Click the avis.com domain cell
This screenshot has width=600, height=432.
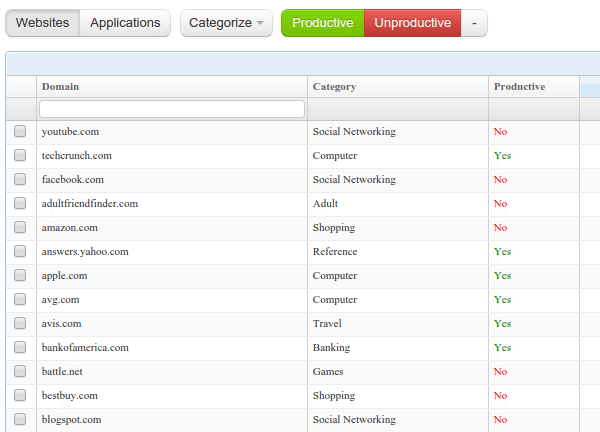[x=172, y=324]
